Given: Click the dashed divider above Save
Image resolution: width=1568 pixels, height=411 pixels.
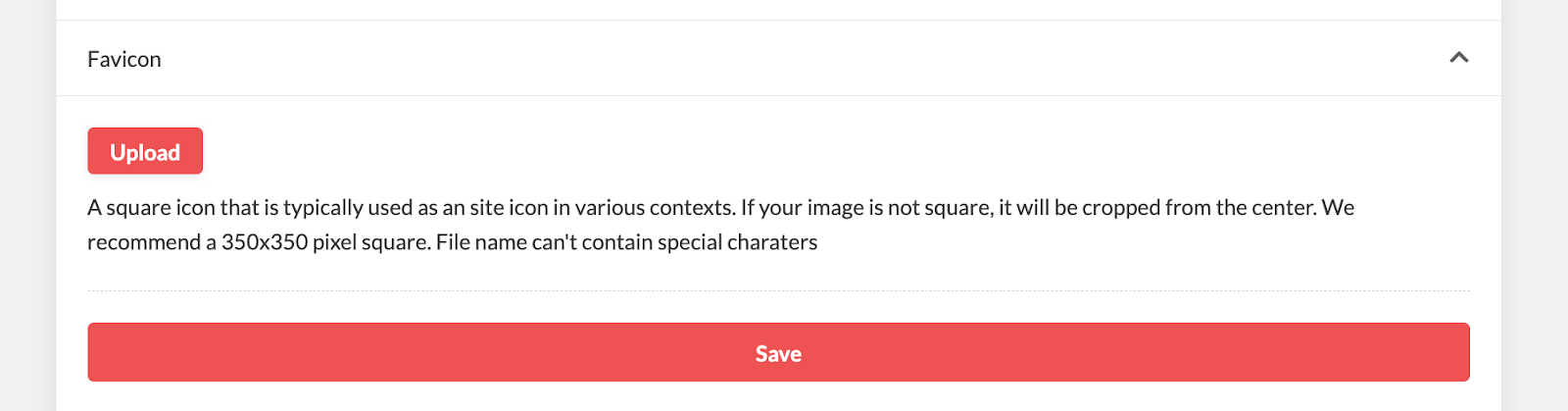Looking at the screenshot, I should click(778, 291).
